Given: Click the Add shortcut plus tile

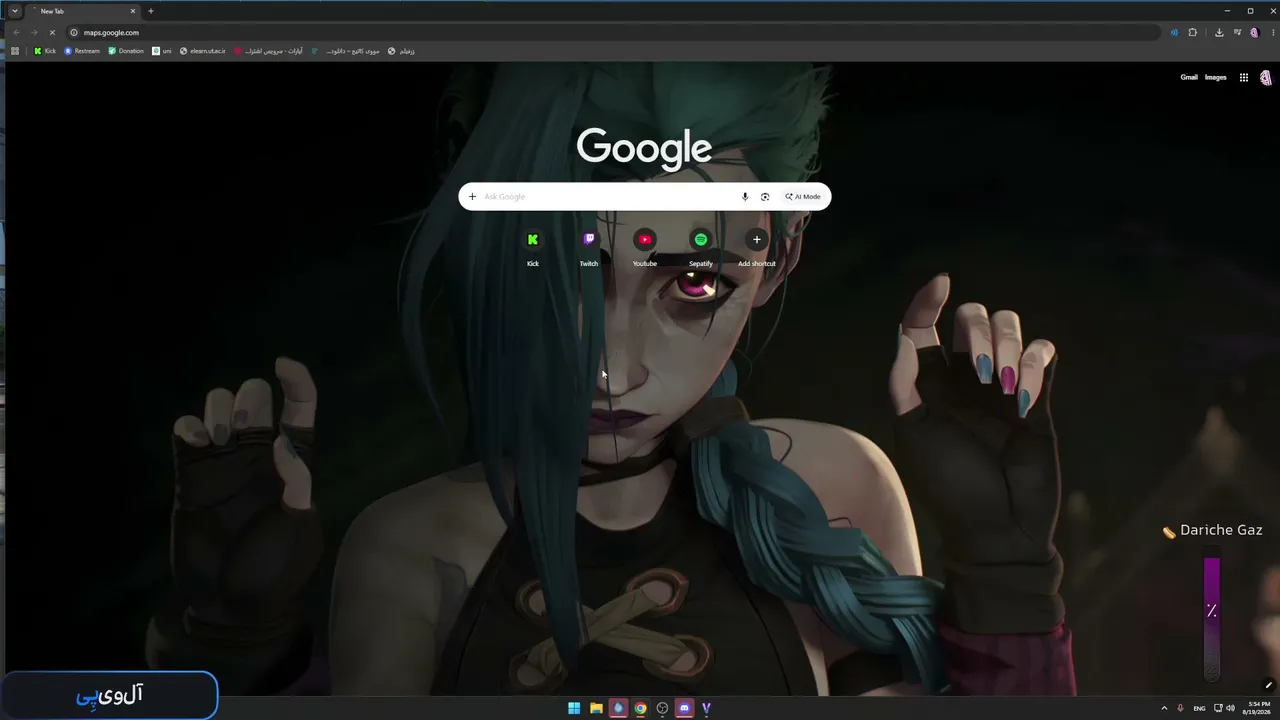Looking at the screenshot, I should (x=757, y=247).
